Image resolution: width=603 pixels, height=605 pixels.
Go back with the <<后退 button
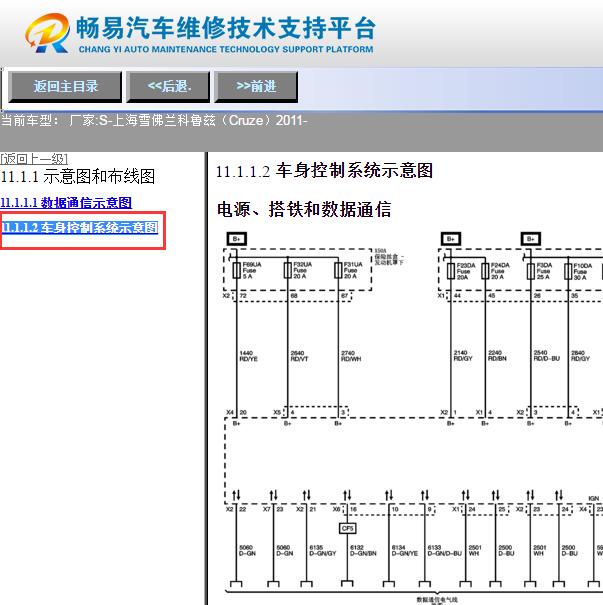click(x=168, y=86)
